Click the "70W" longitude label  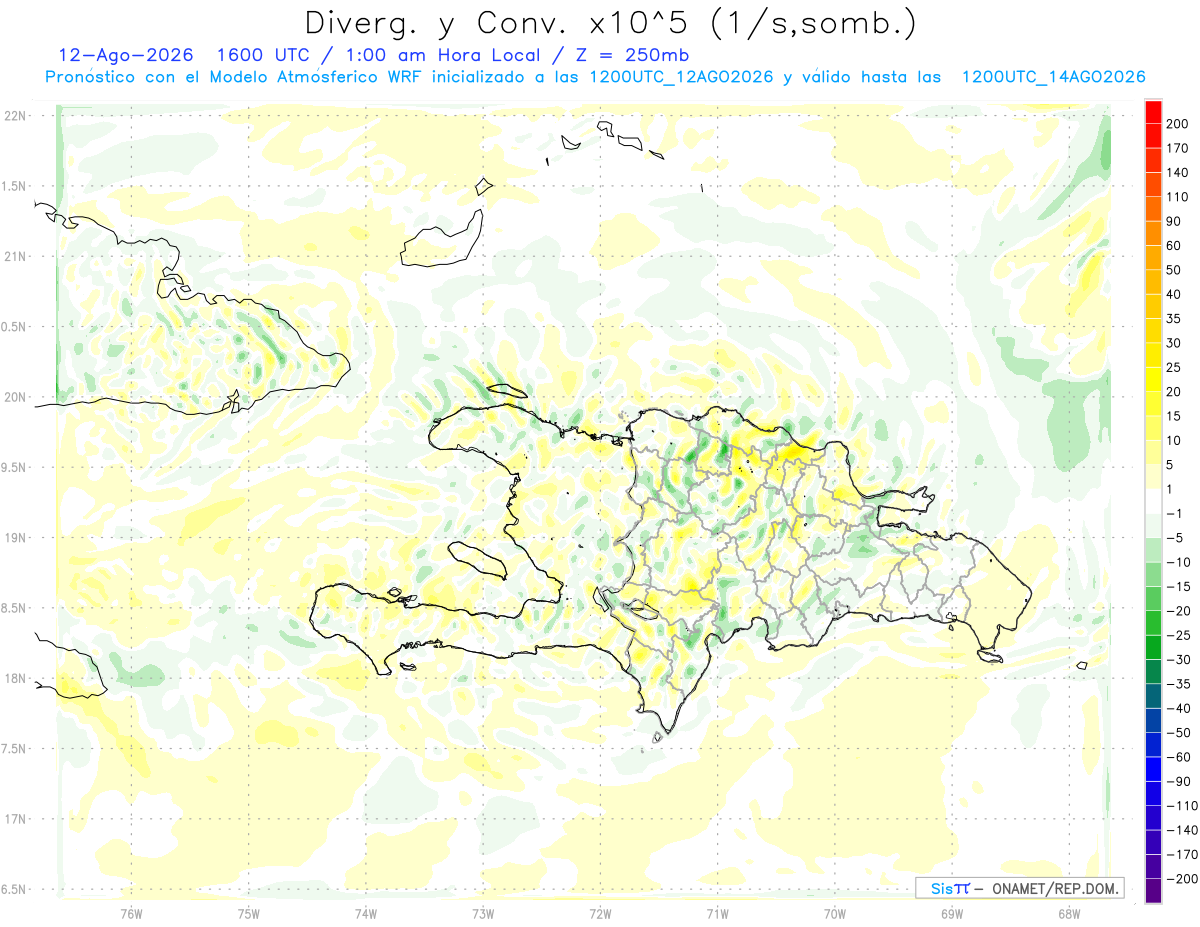click(834, 913)
